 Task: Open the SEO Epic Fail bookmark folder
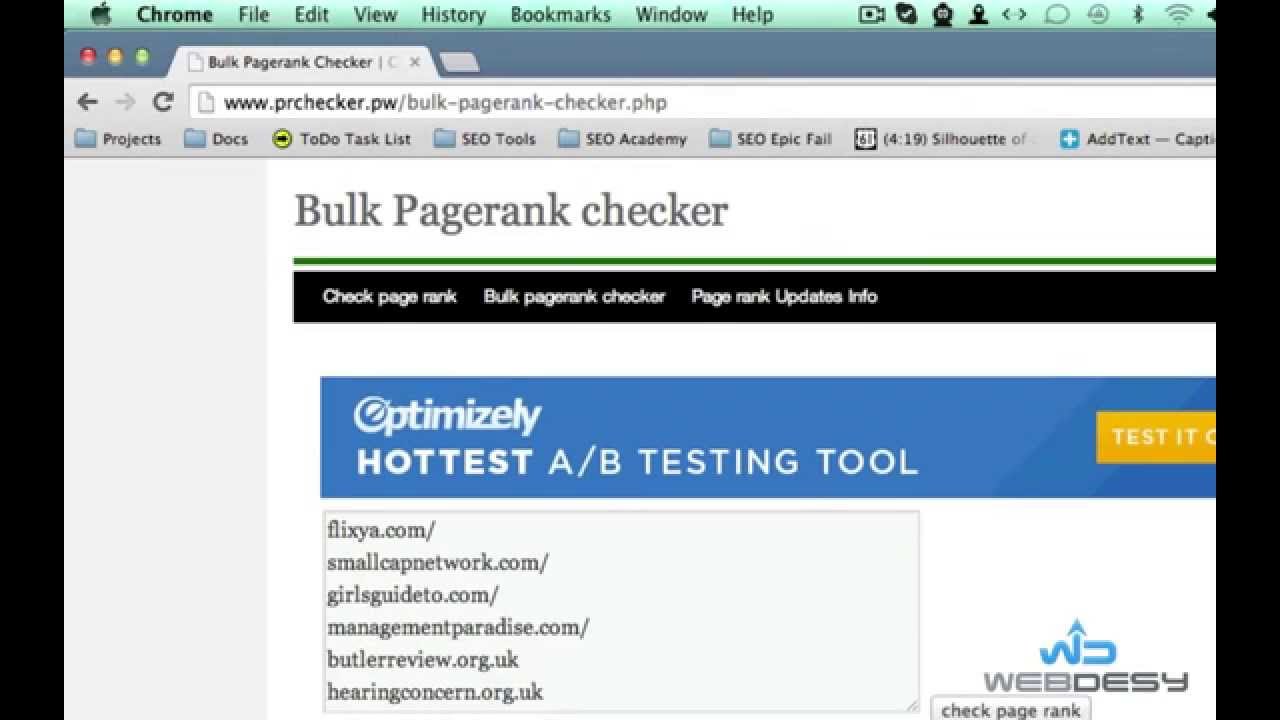click(771, 139)
